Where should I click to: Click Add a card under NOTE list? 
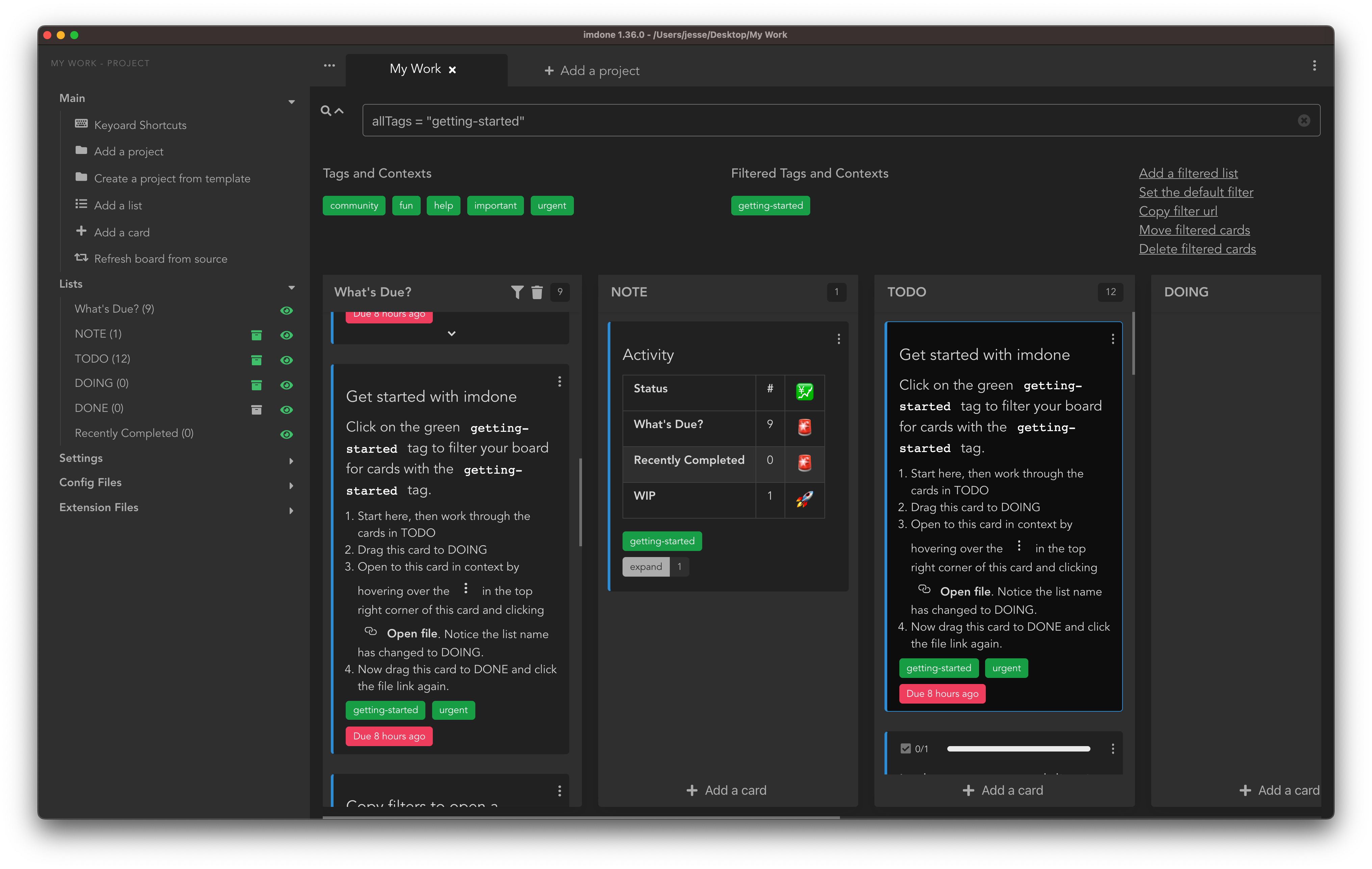727,790
